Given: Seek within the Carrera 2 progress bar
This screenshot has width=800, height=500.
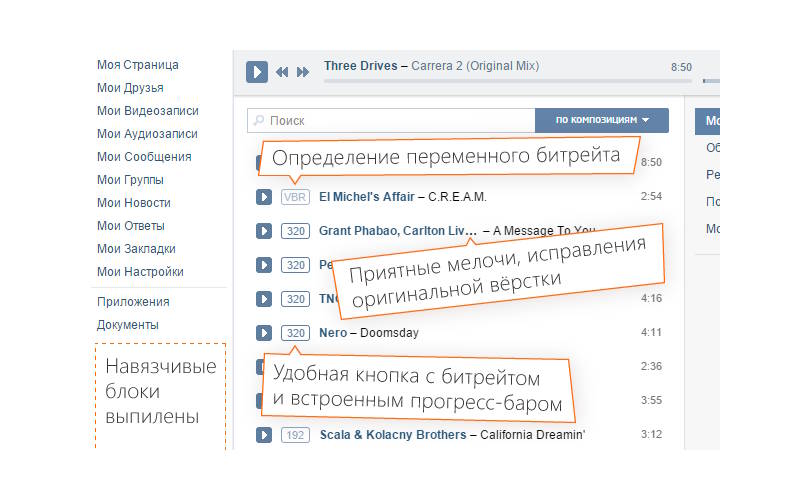Looking at the screenshot, I should [508, 81].
